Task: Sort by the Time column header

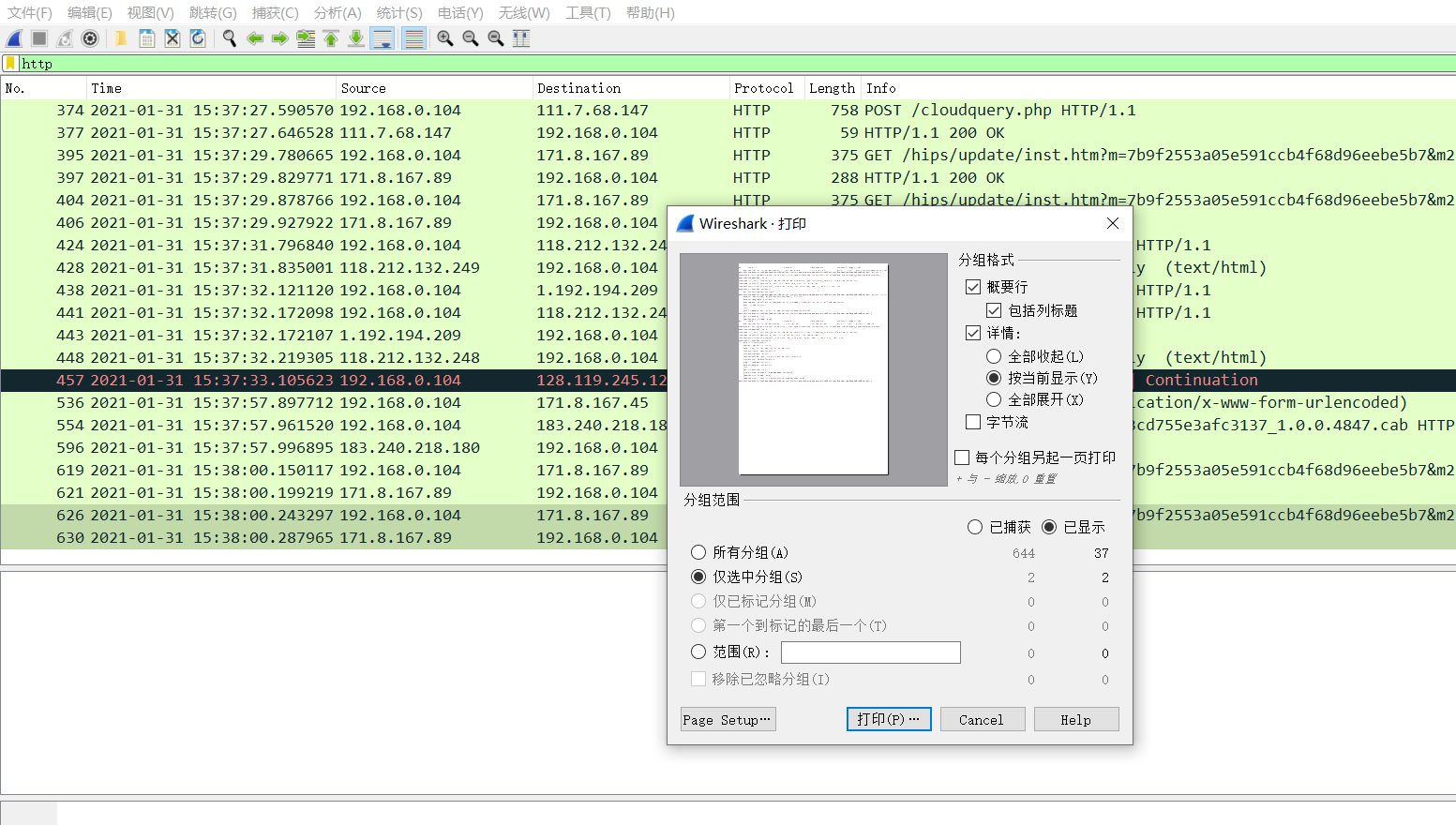Action: coord(211,88)
